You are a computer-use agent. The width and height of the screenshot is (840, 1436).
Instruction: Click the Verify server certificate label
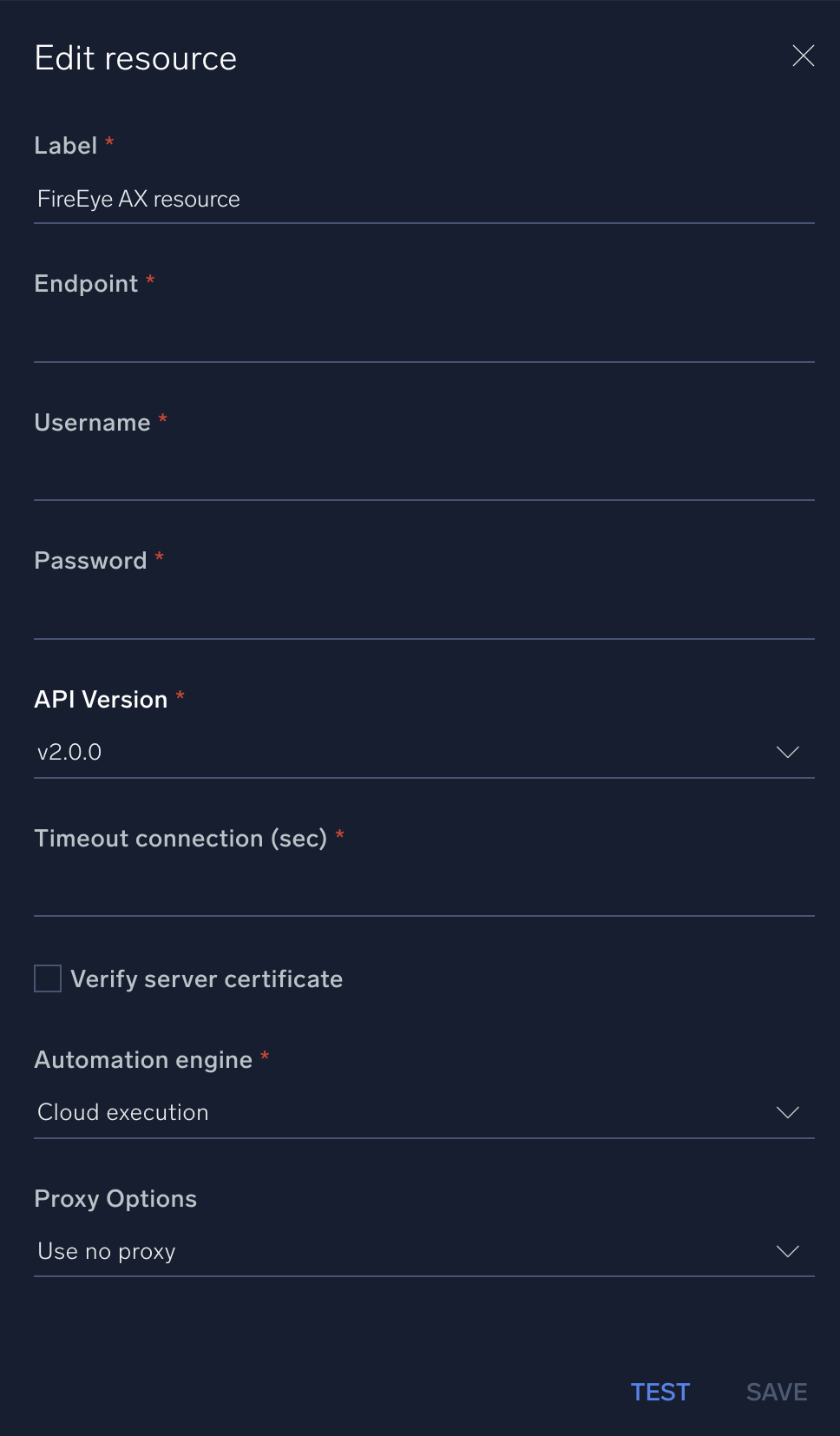pyautogui.click(x=207, y=978)
